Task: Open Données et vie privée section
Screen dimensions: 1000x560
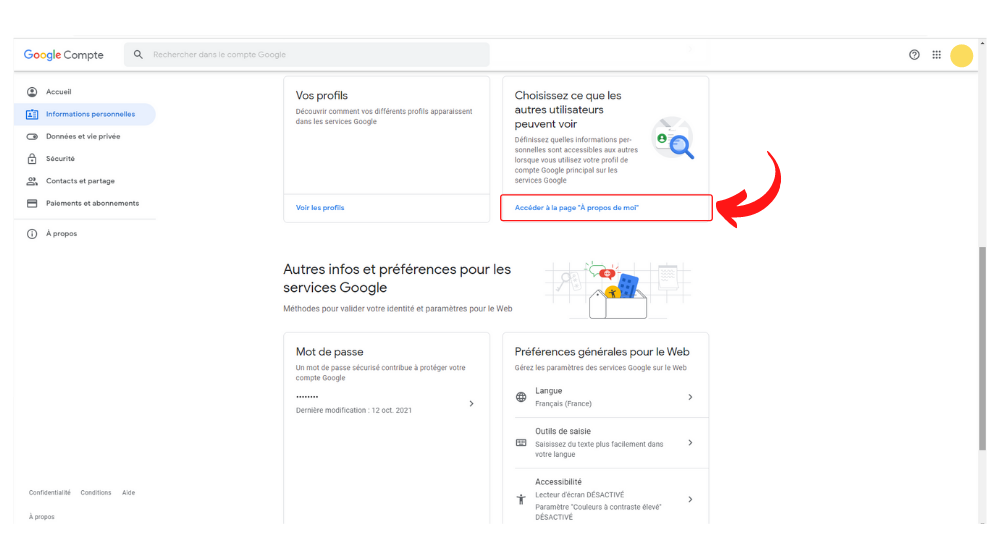Action: point(85,136)
